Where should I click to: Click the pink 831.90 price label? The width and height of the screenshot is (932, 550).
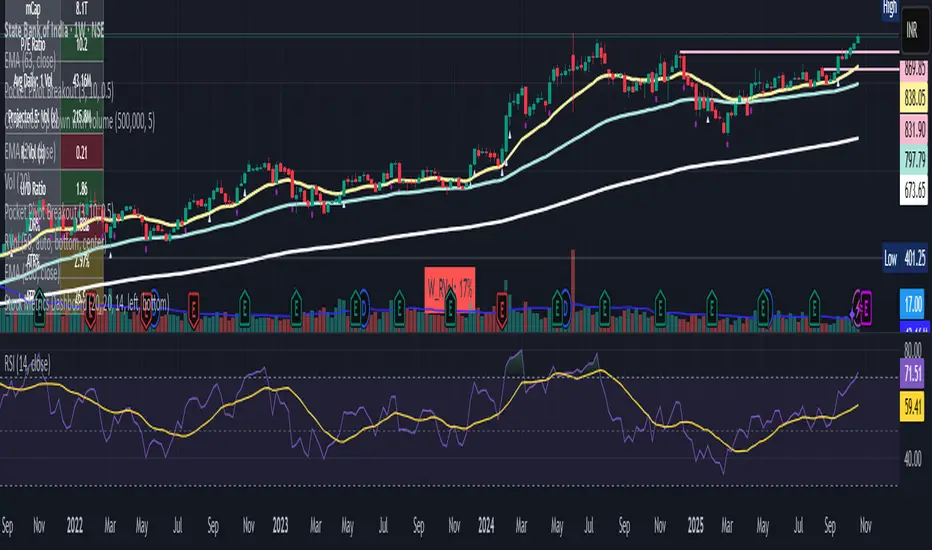[x=914, y=129]
